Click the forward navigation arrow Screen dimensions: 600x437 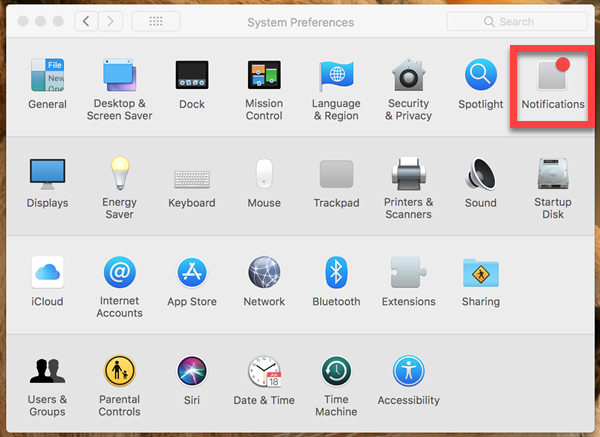(111, 21)
